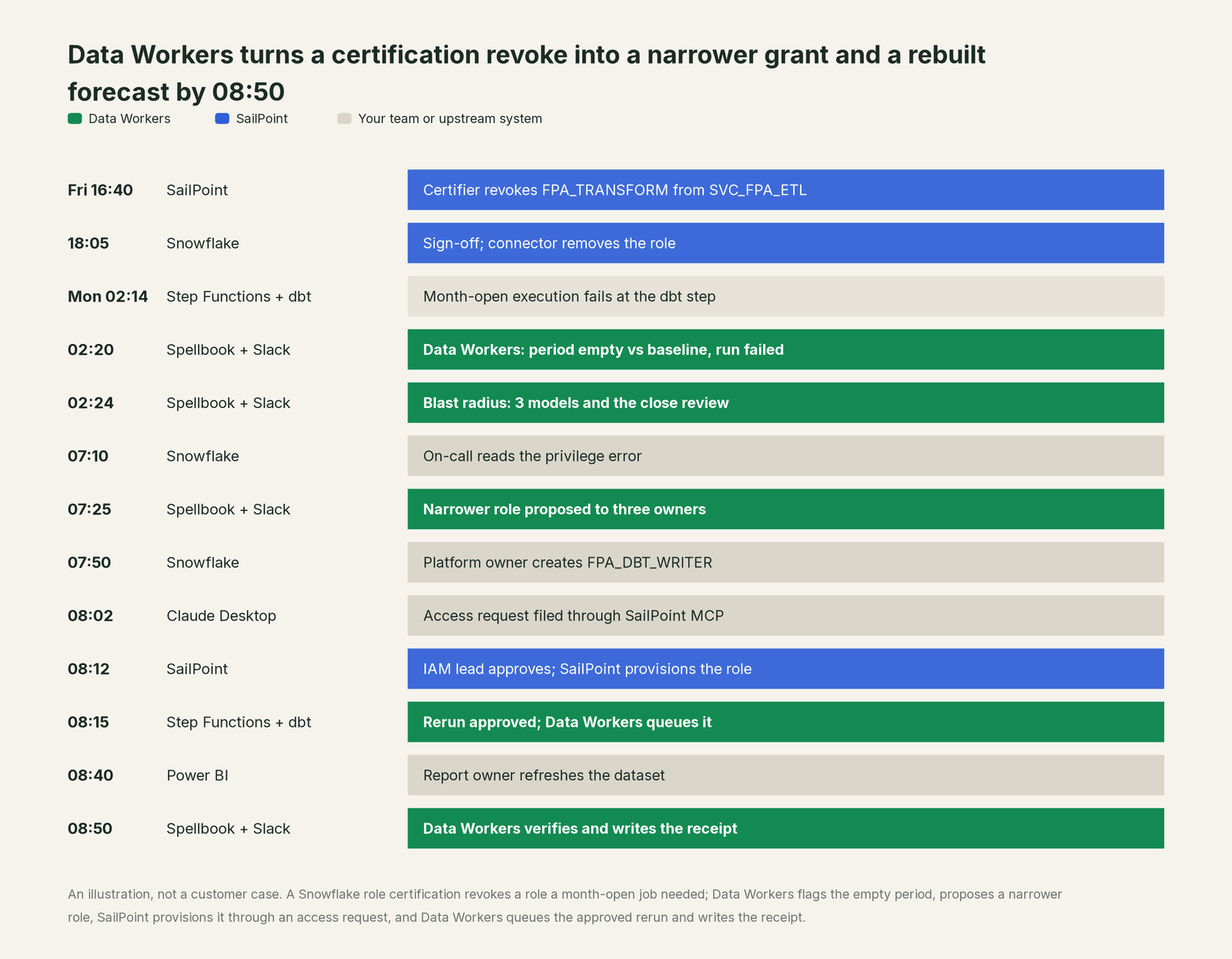1232x959 pixels.
Task: Select 'IAM lead approves' bar
Action: [x=785, y=669]
